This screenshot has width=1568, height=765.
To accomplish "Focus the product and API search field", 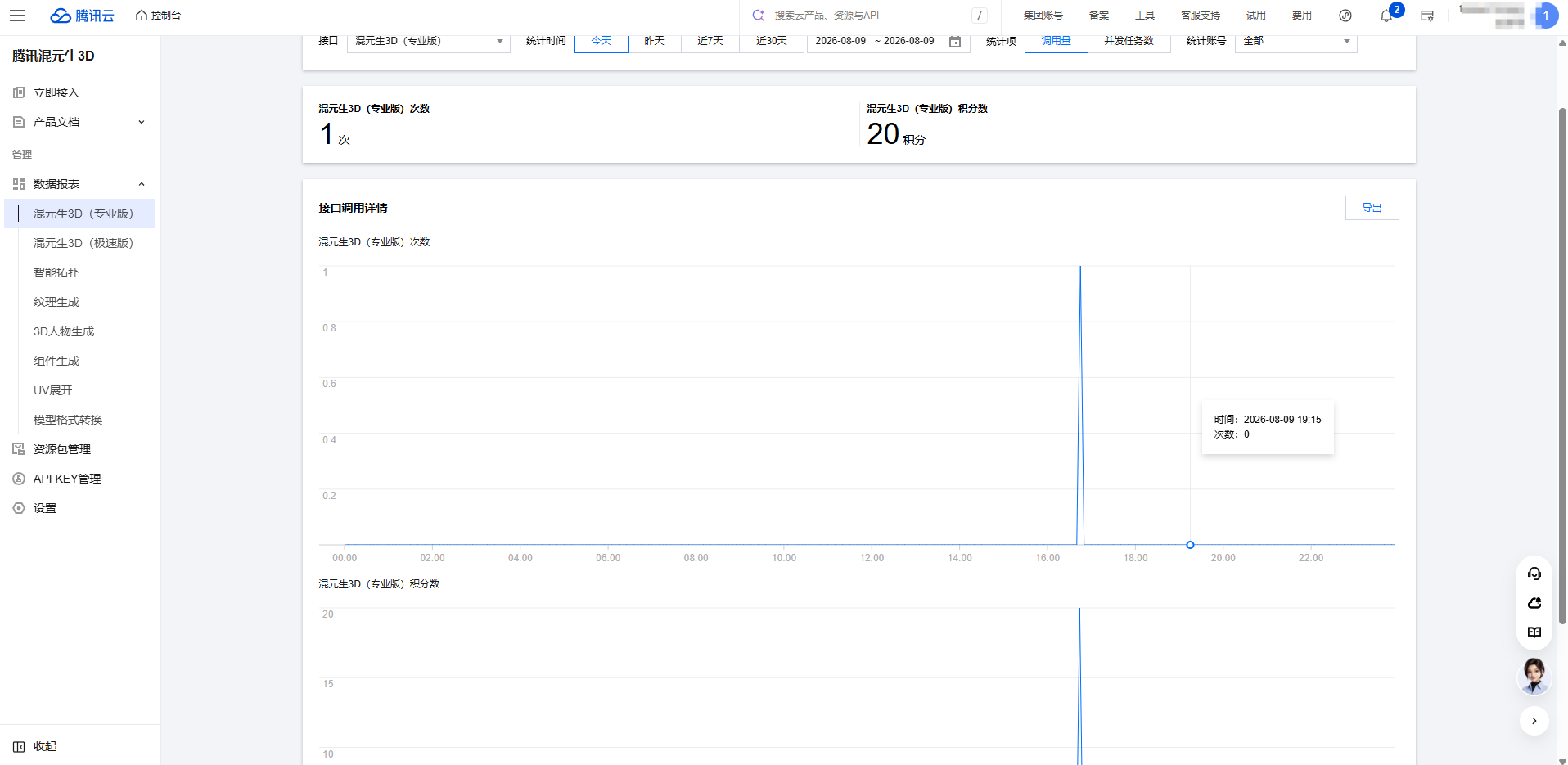I will [869, 16].
